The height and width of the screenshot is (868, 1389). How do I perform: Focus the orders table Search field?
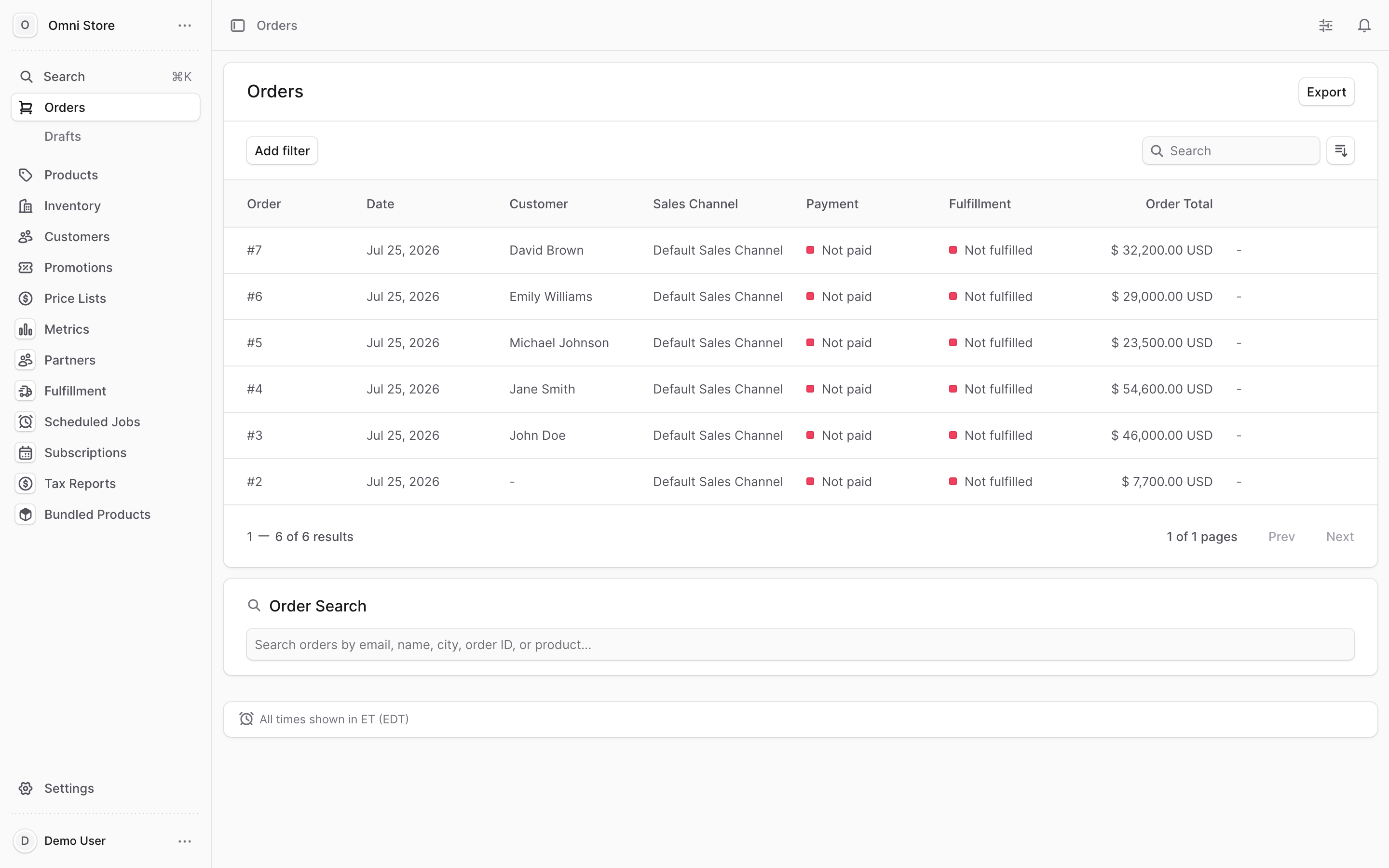coord(1231,150)
